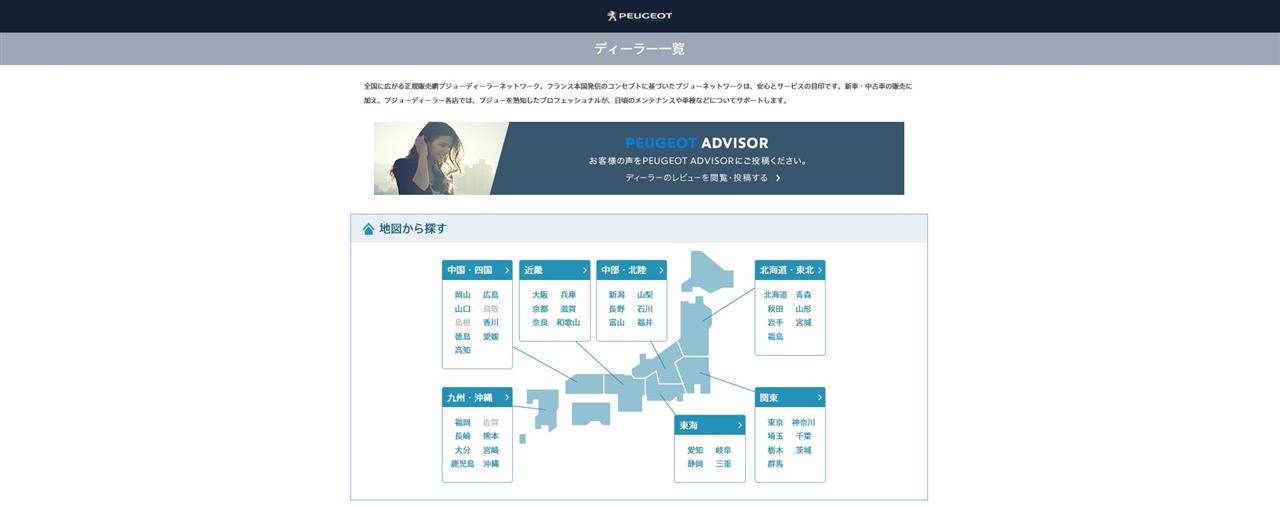
Task: Click the house icon beside 地図から探す
Action: [x=368, y=229]
